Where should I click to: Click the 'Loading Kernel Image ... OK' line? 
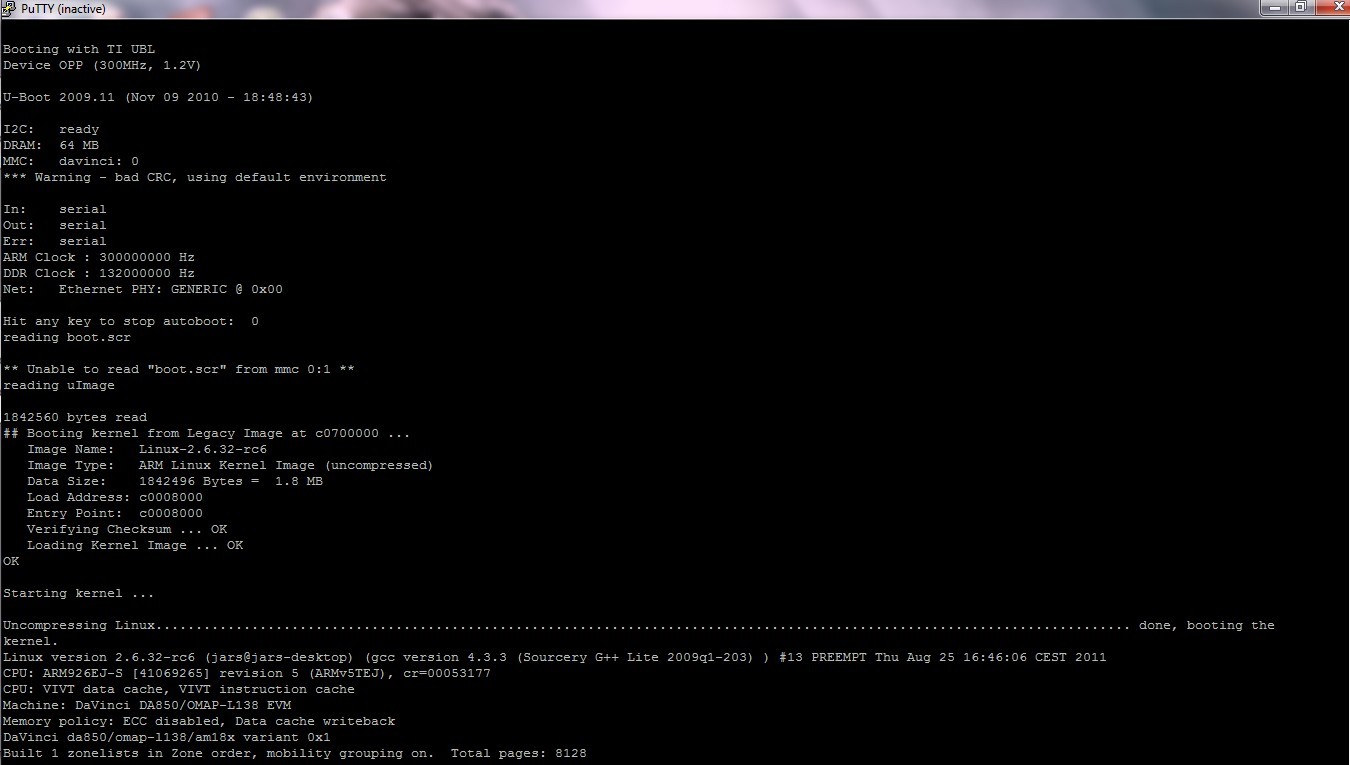(135, 545)
